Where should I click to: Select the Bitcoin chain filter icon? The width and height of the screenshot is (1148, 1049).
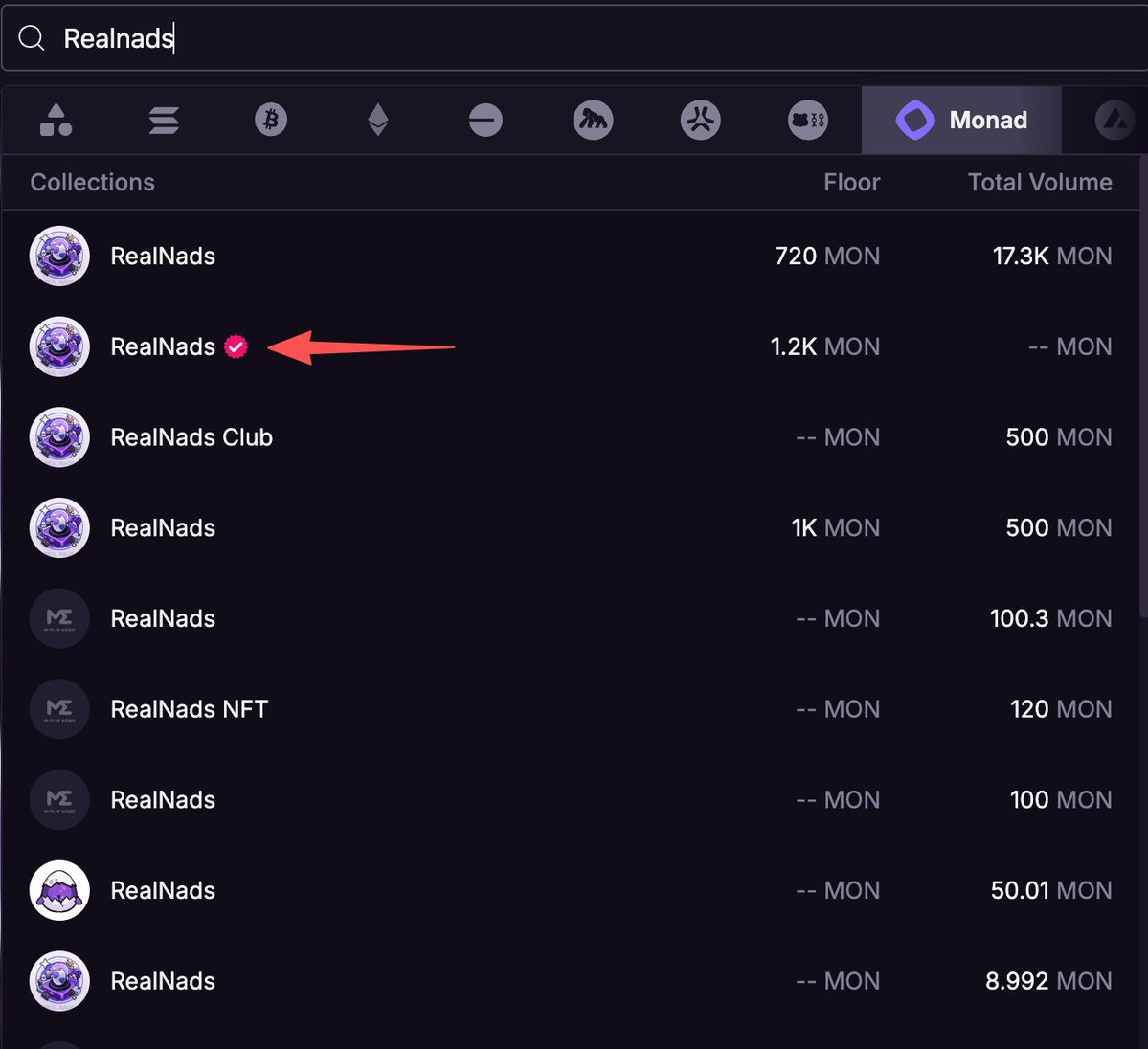271,120
